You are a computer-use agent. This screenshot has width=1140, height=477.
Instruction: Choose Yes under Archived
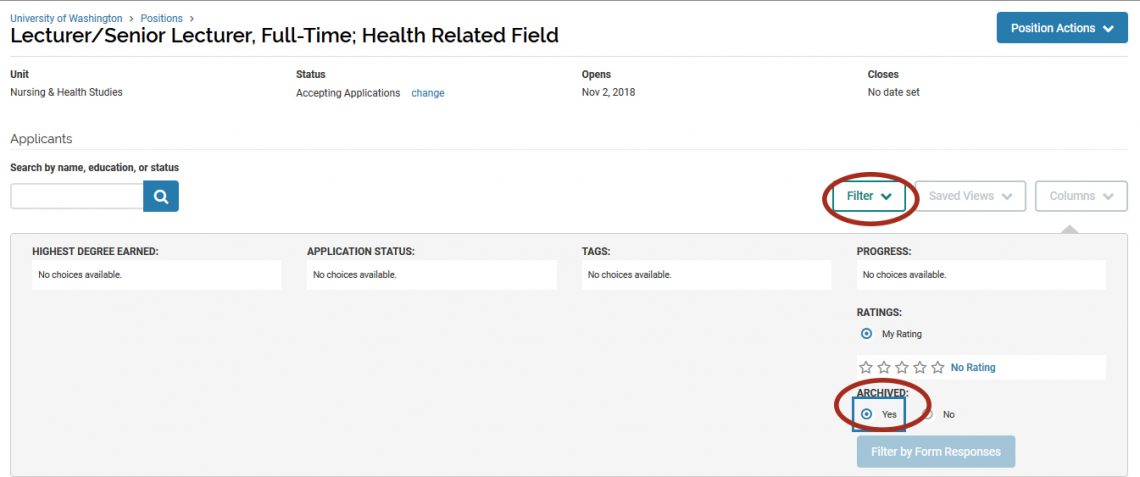(x=866, y=414)
